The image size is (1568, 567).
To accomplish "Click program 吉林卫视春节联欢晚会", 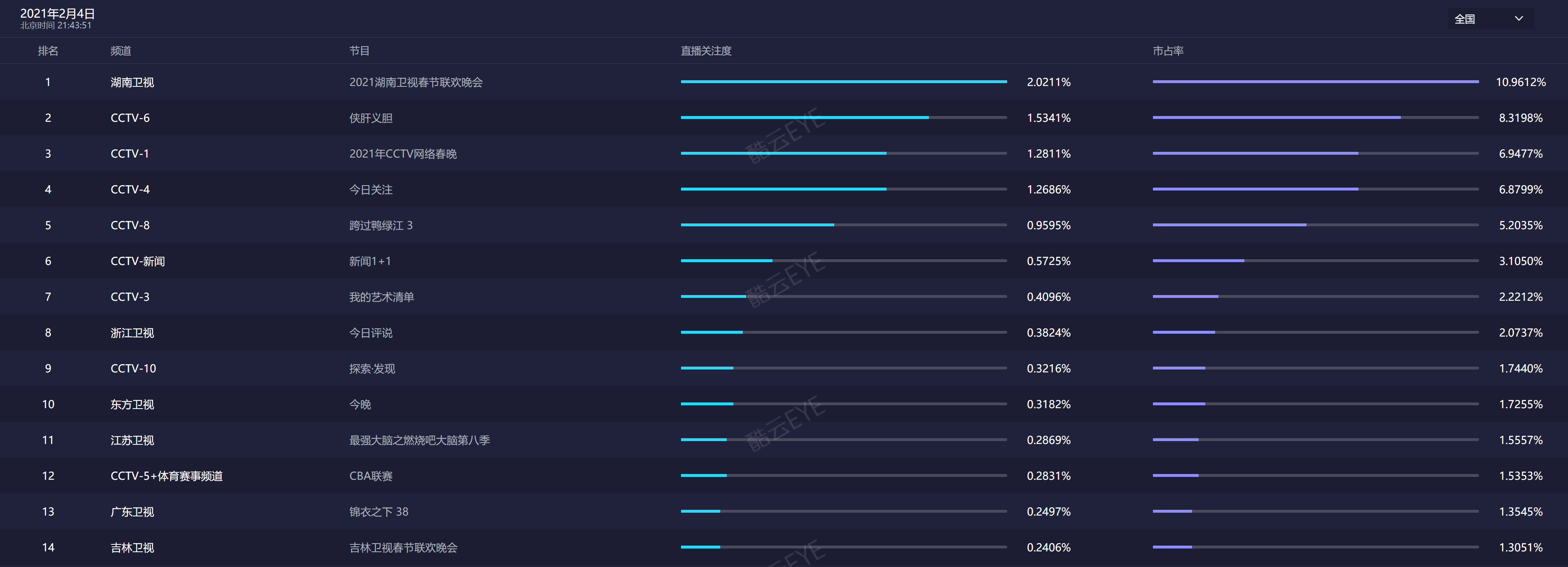I will (403, 548).
